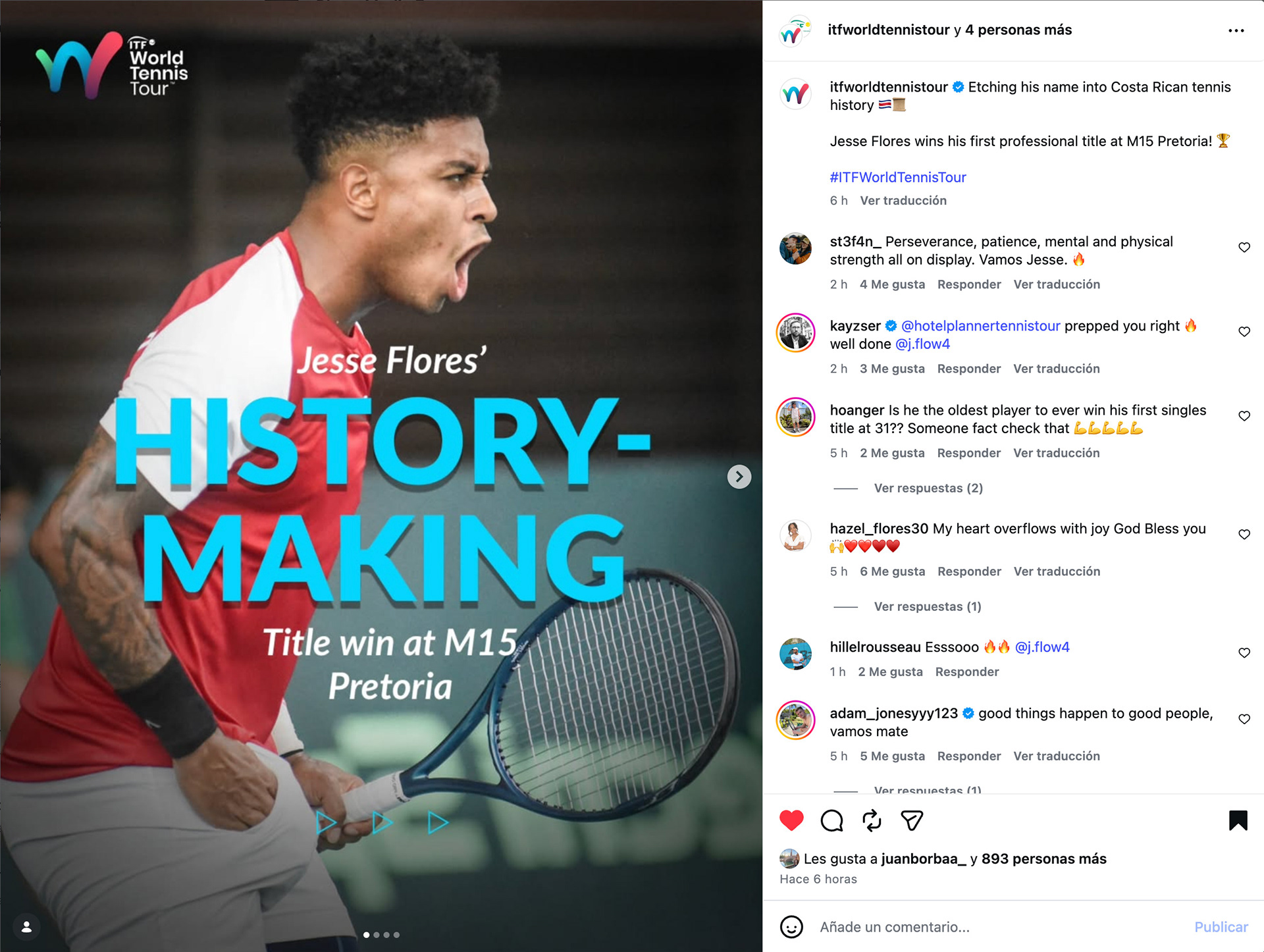
Task: Open itfworldtennistour profile avatar in header
Action: coord(795,30)
